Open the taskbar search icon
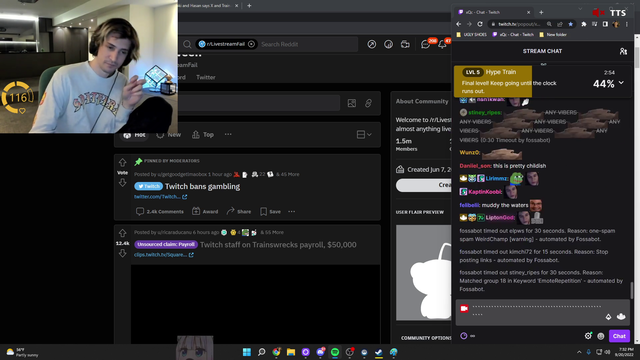640x360 pixels. click(x=261, y=352)
